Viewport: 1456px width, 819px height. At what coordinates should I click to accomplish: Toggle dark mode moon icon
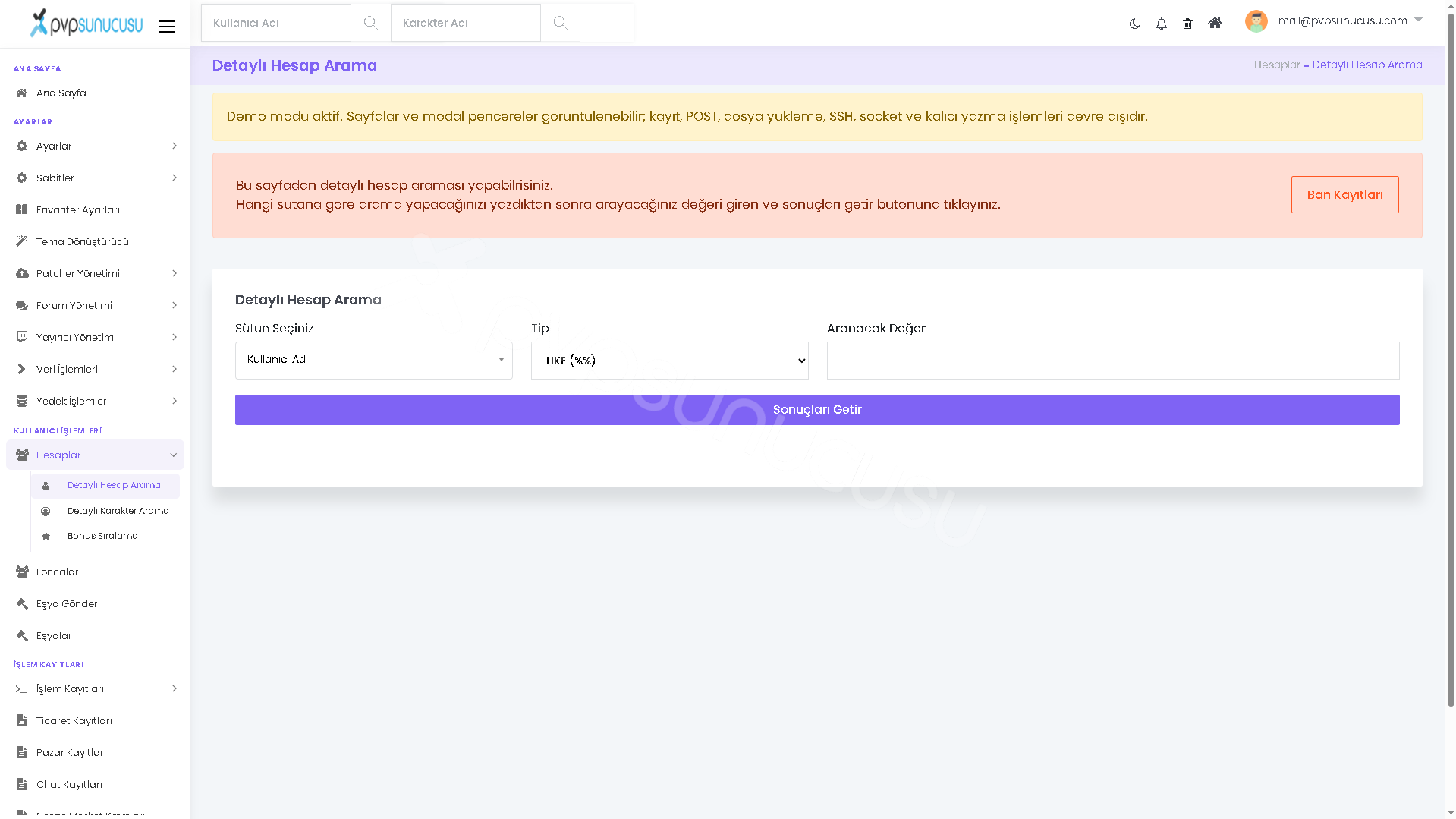coord(1134,24)
